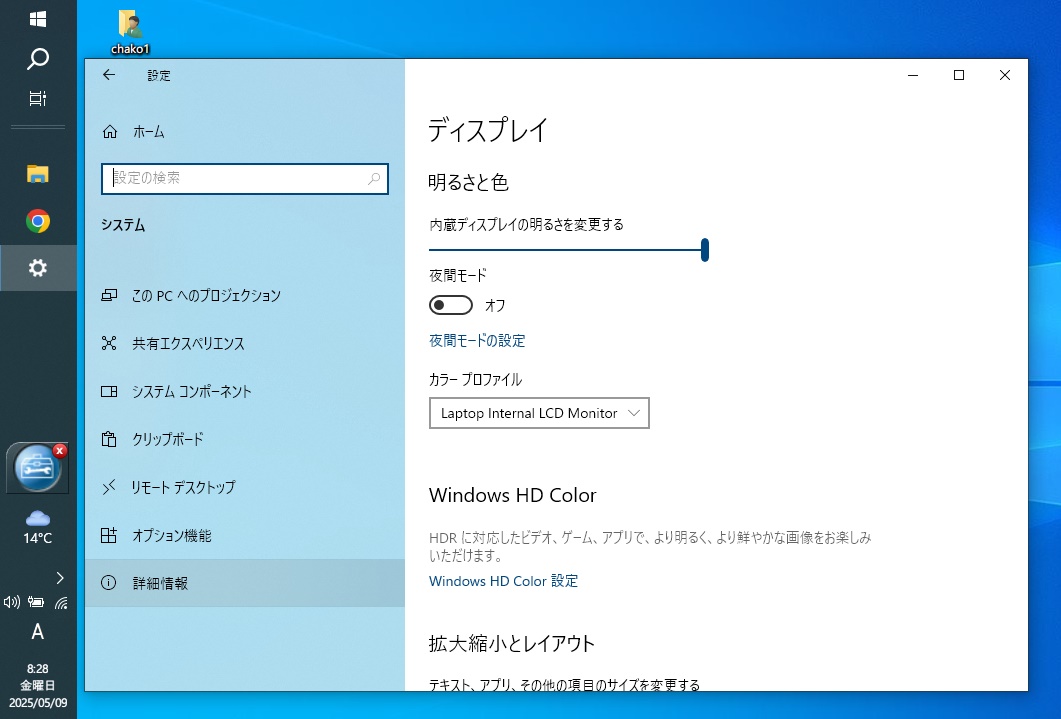Go back using the Settings back arrow
The width and height of the screenshot is (1061, 719).
tap(109, 75)
